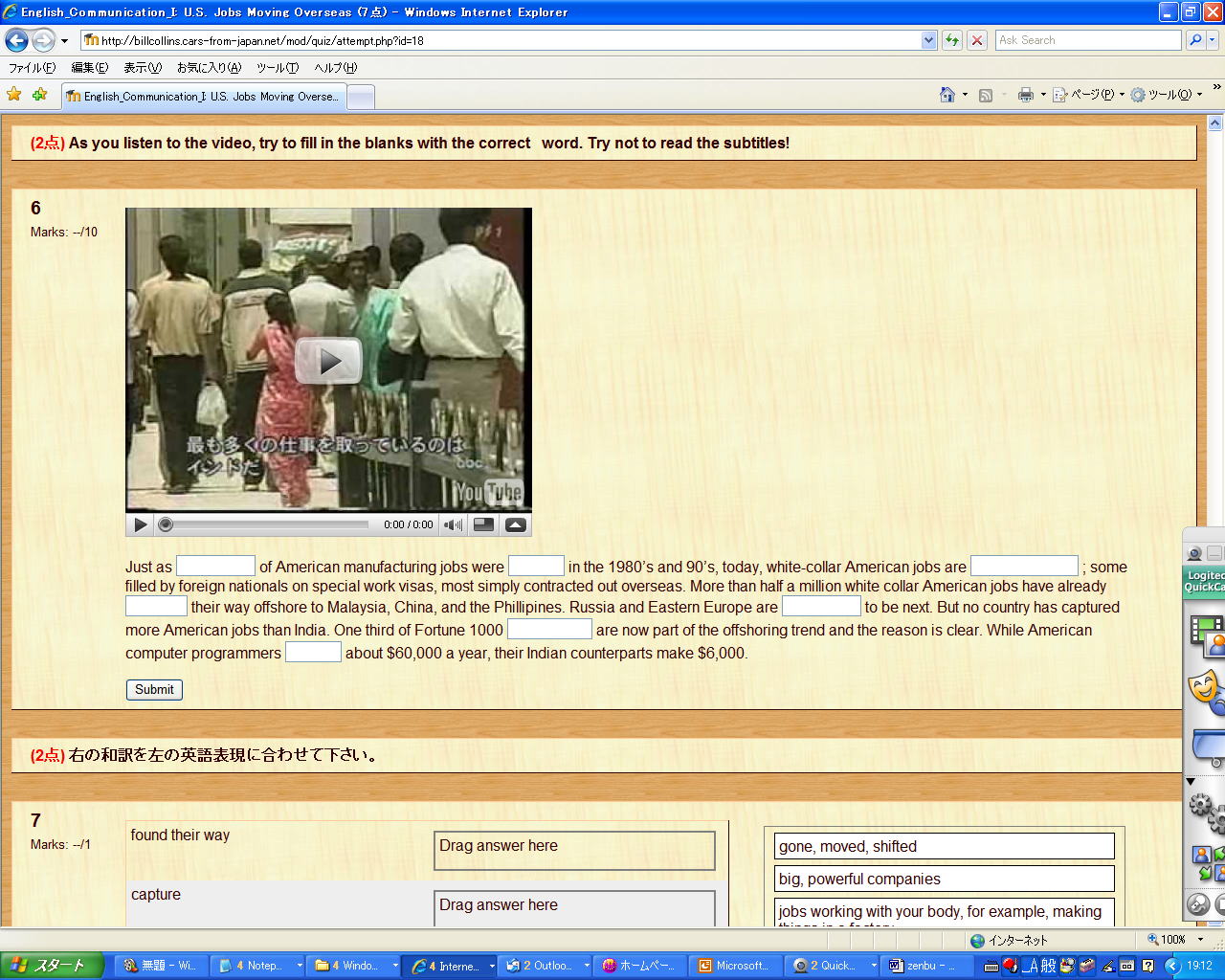Expand the address bar URL dropdown
This screenshot has width=1225, height=980.
[x=928, y=40]
